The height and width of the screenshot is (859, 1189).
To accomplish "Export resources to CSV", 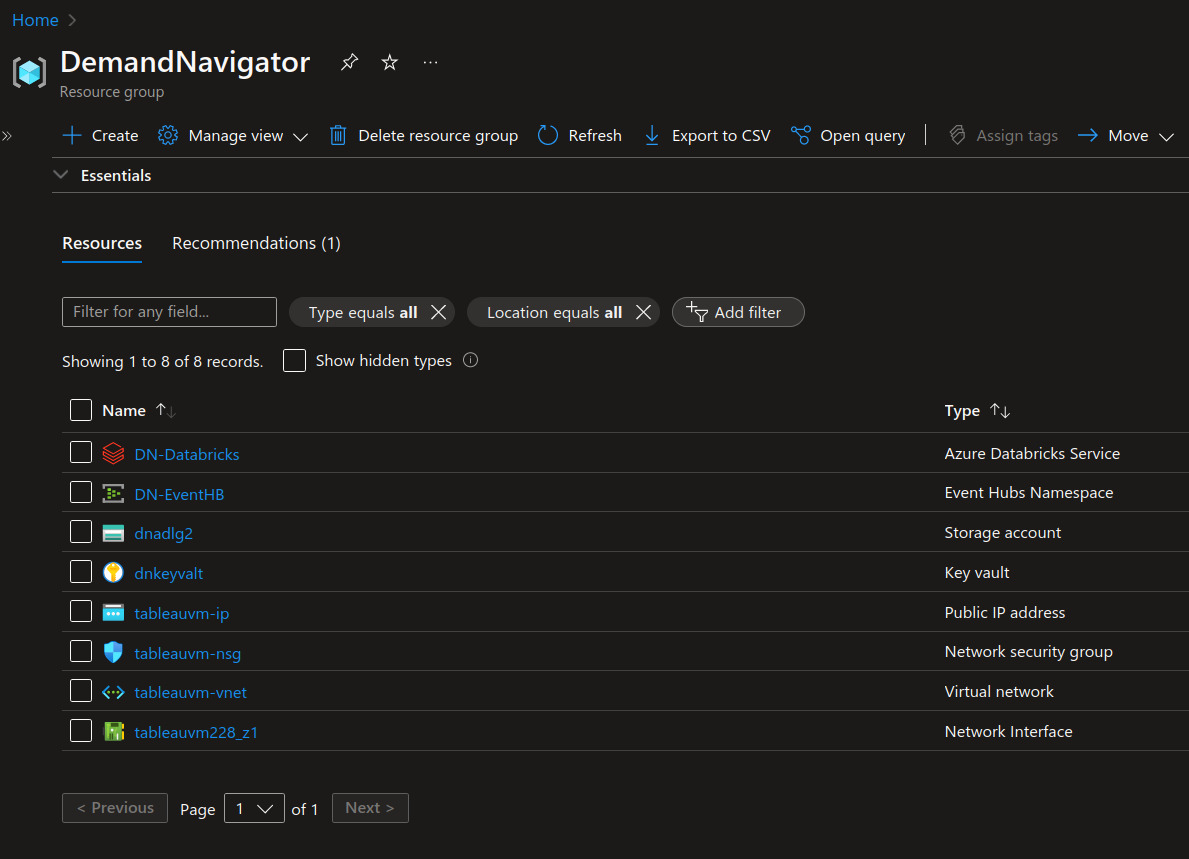I will (x=707, y=136).
